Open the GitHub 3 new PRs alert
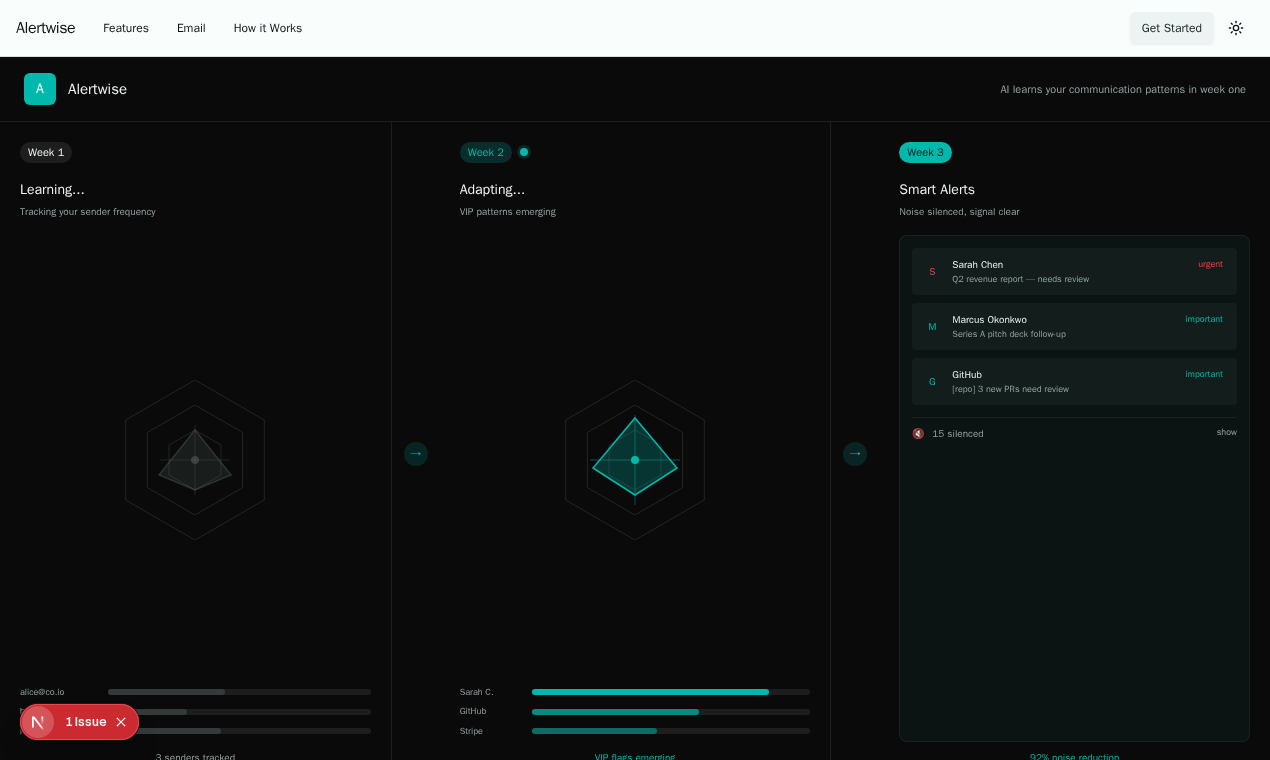The image size is (1270, 760). point(1074,381)
